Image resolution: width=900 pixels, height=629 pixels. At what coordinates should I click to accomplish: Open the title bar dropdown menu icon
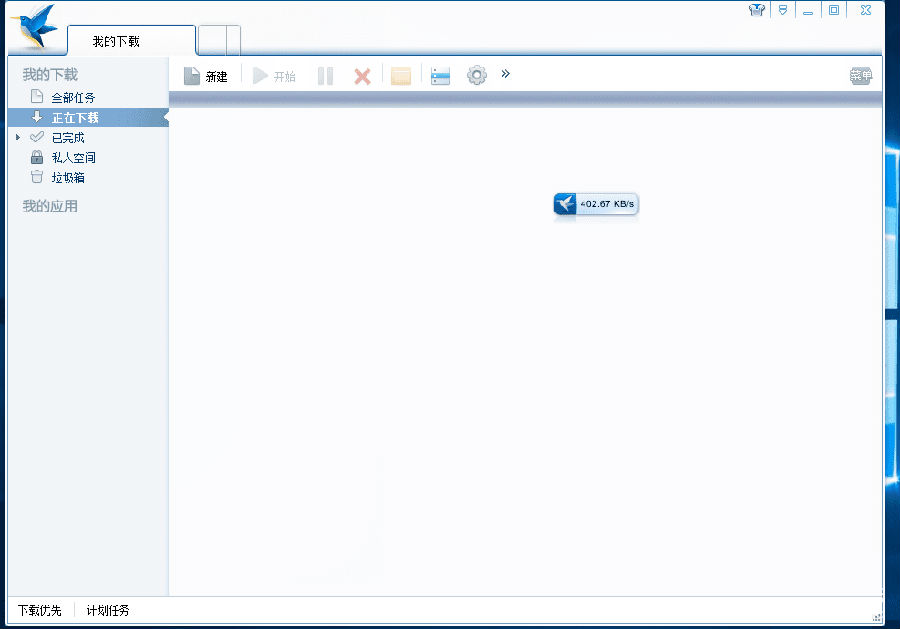coord(783,10)
